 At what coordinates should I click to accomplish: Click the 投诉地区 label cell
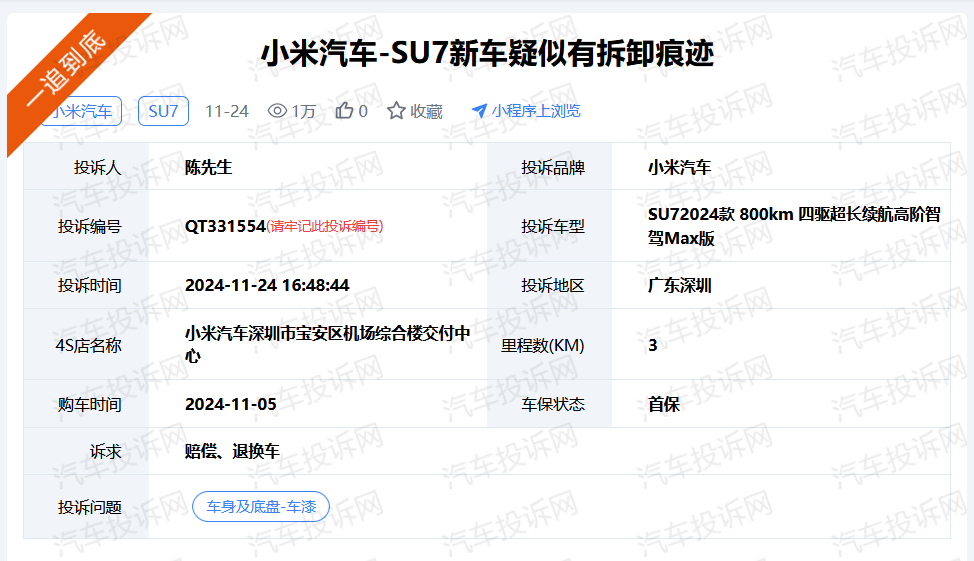click(x=550, y=285)
